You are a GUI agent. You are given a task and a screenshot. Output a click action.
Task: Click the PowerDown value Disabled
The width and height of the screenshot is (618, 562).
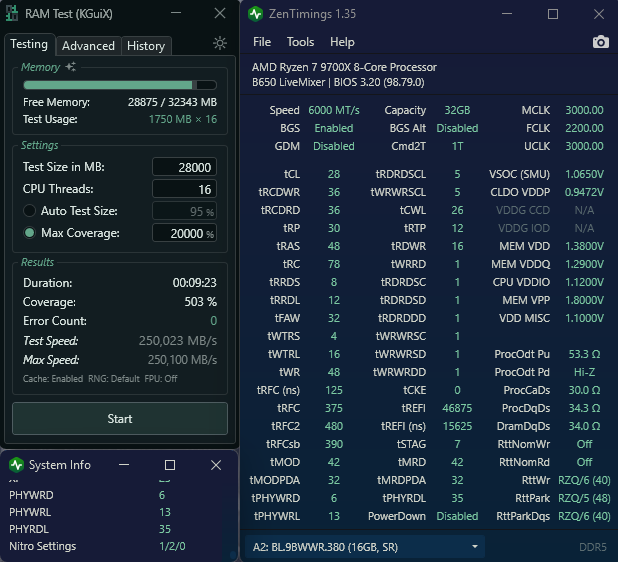pos(457,516)
